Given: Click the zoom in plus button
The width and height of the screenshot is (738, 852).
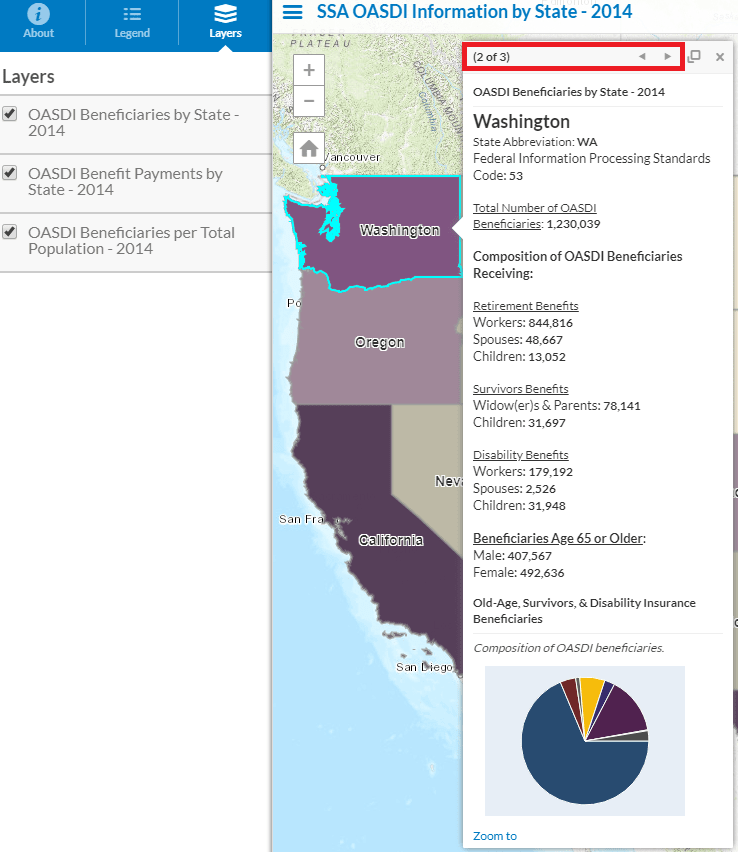Looking at the screenshot, I should (309, 70).
